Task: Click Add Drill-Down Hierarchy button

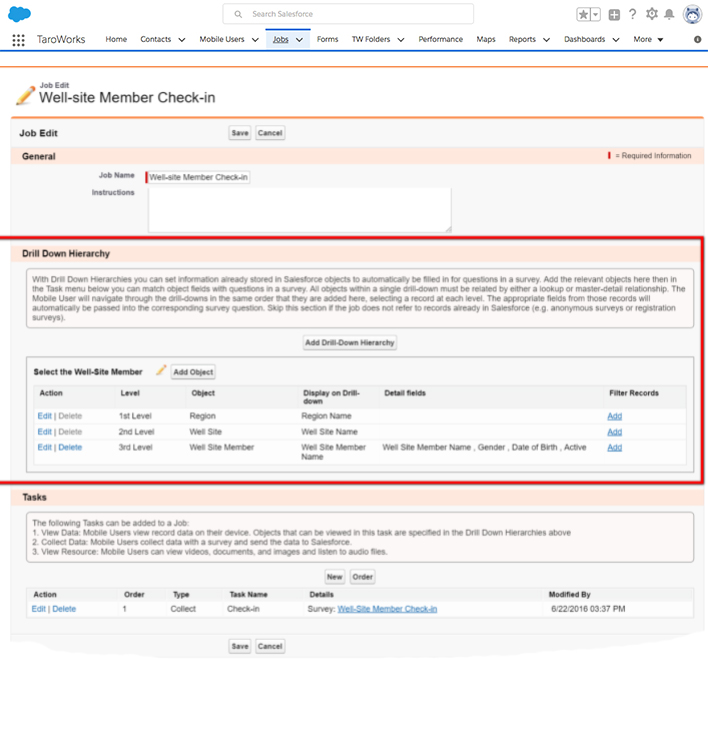Action: [350, 342]
